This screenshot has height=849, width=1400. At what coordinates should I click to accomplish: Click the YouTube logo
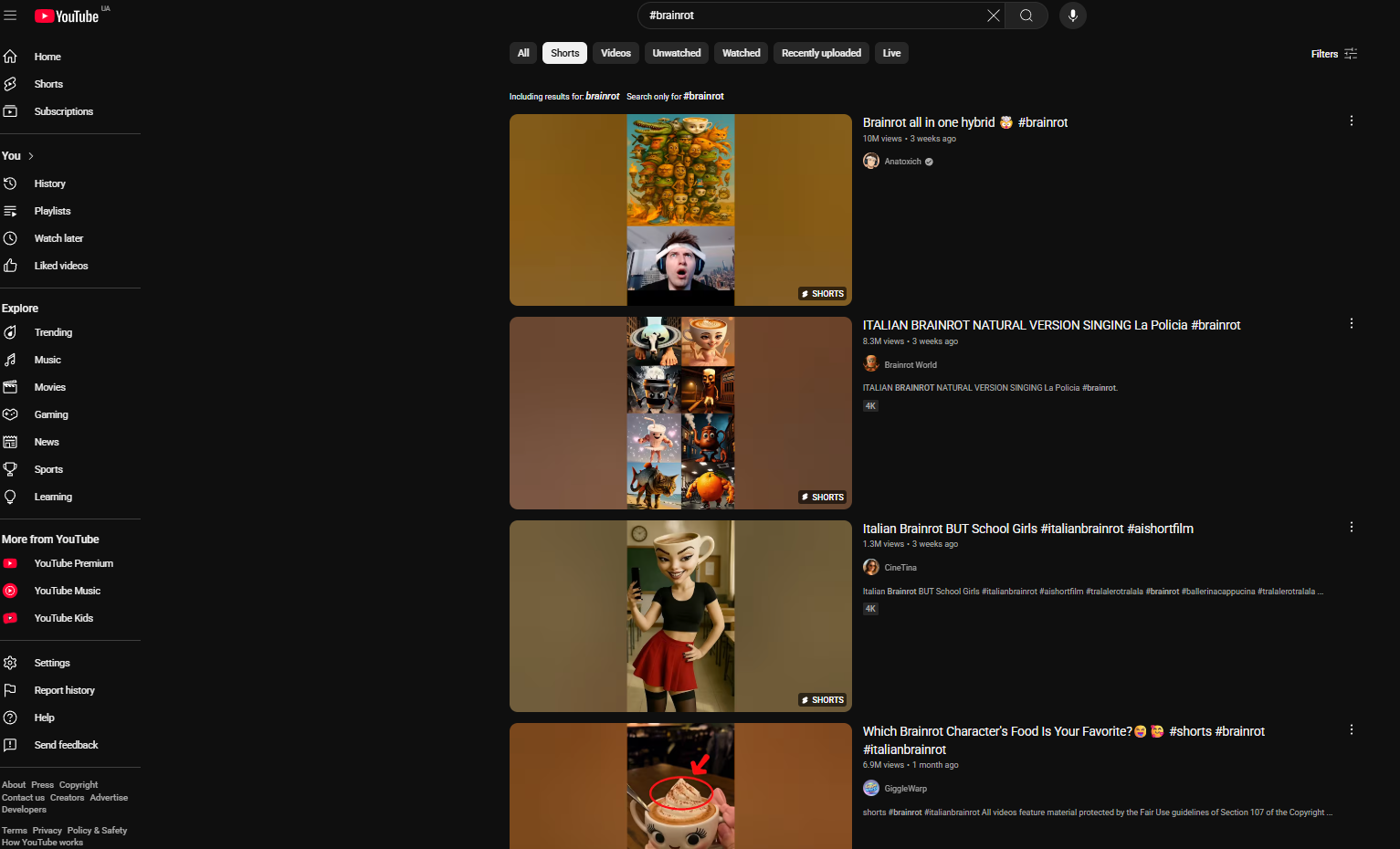pos(67,16)
